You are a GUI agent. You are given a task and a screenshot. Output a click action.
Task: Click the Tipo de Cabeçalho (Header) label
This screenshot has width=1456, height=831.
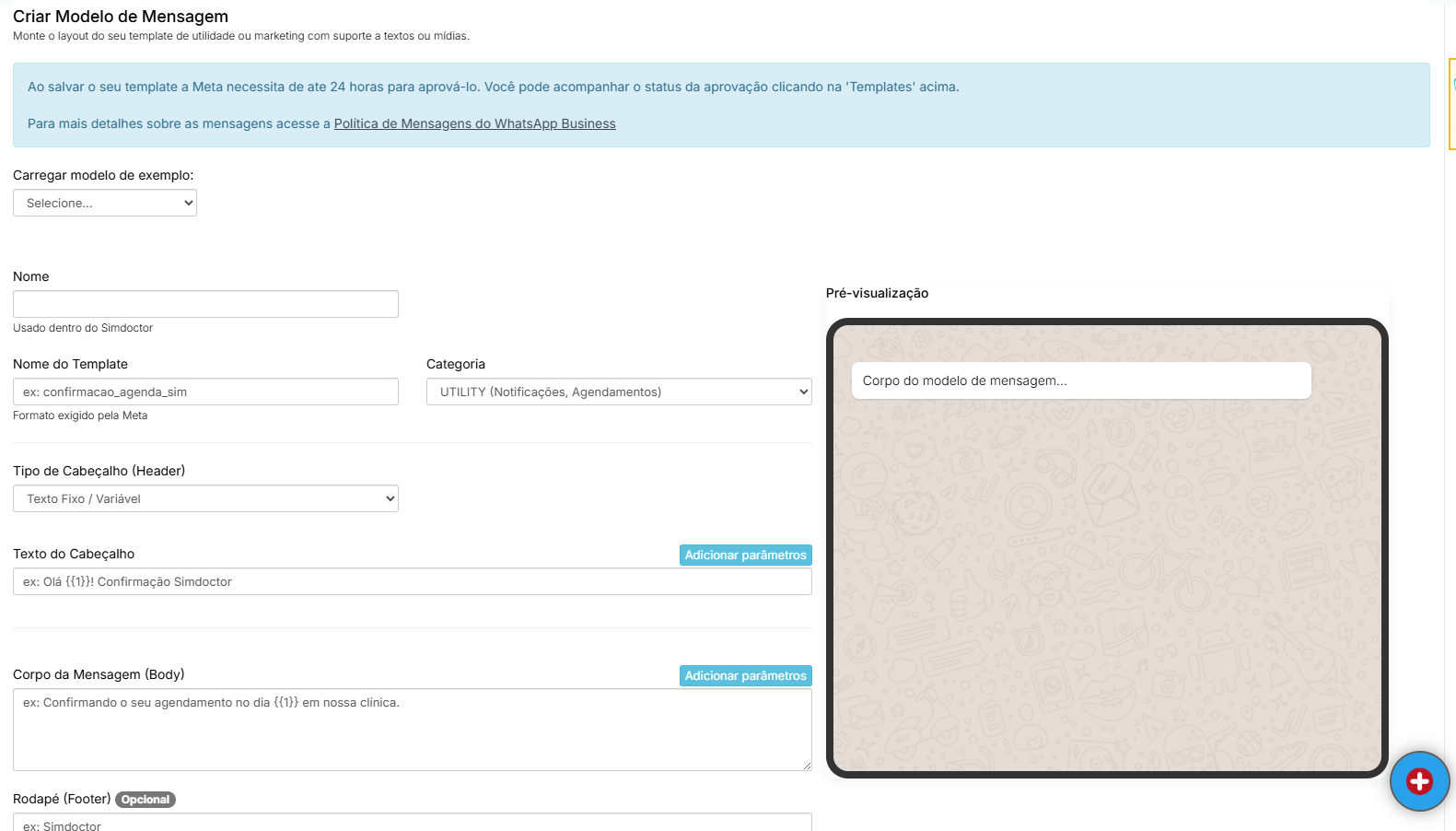(99, 471)
